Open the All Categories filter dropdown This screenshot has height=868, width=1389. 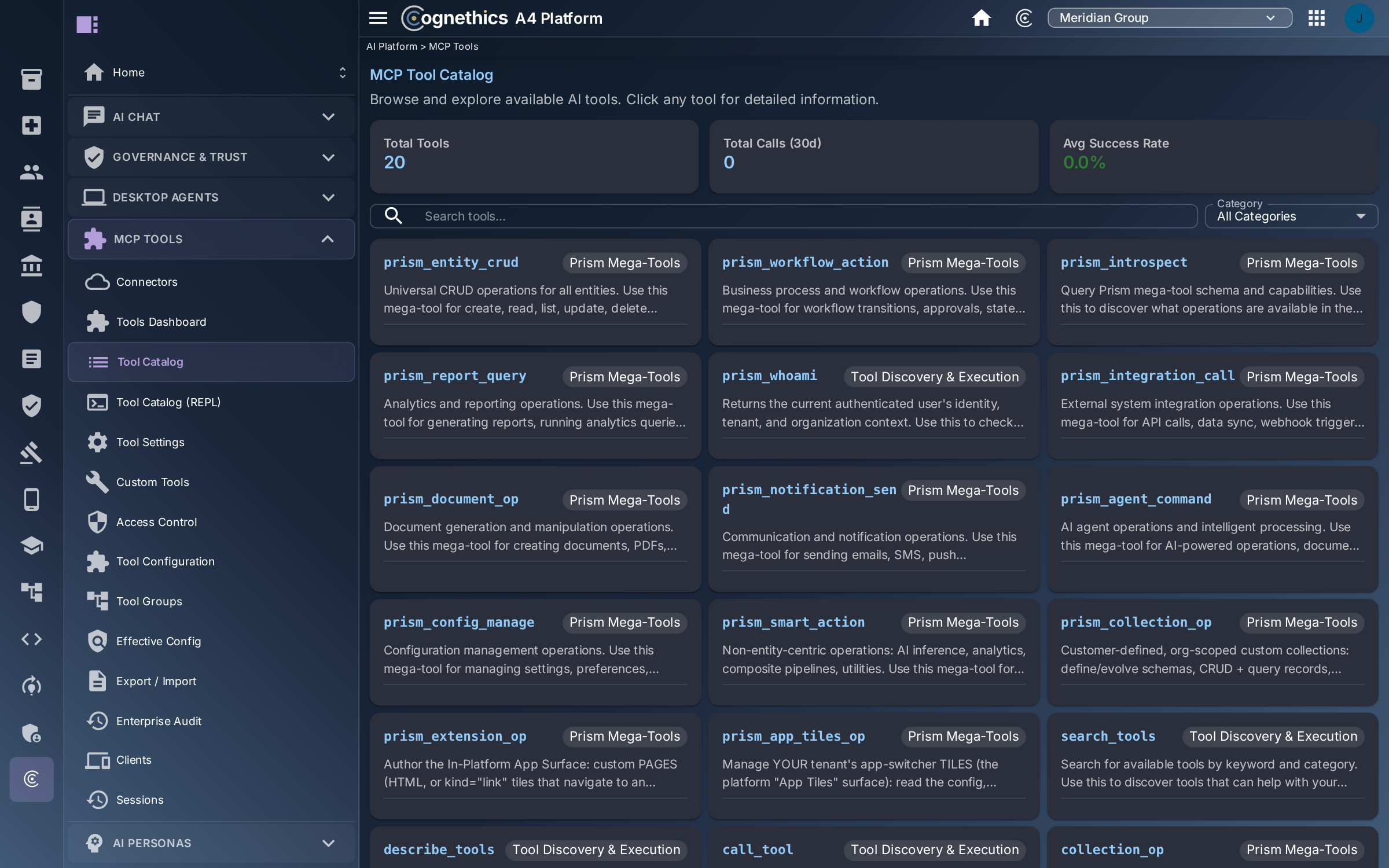(1291, 216)
